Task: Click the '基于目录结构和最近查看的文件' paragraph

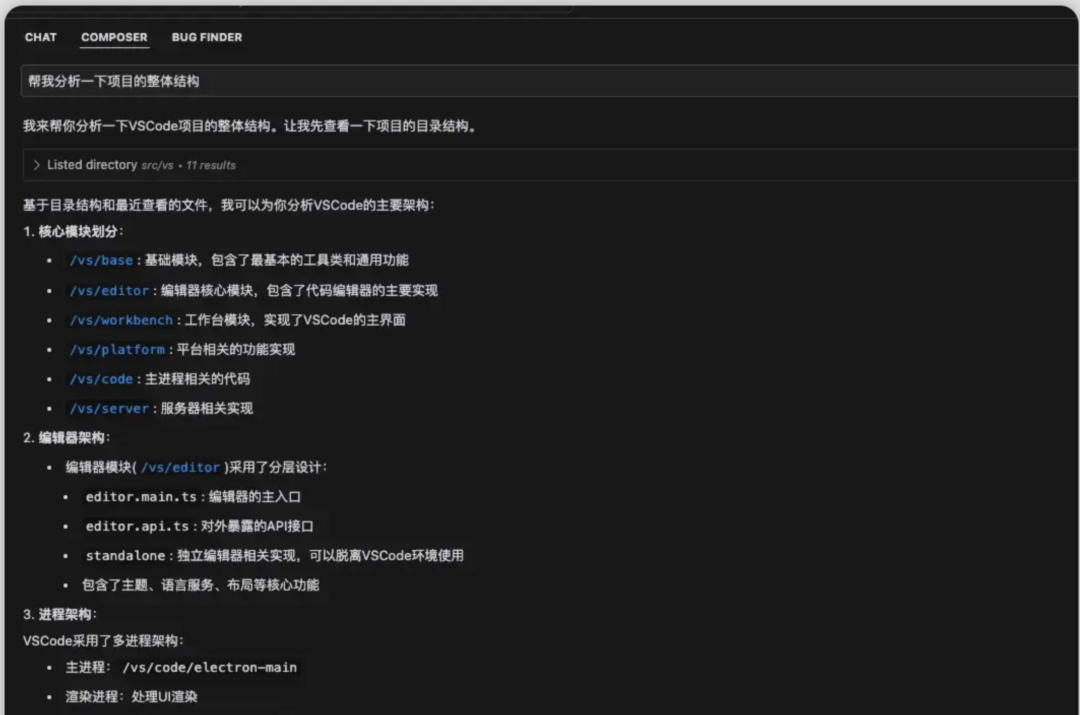Action: pos(229,205)
